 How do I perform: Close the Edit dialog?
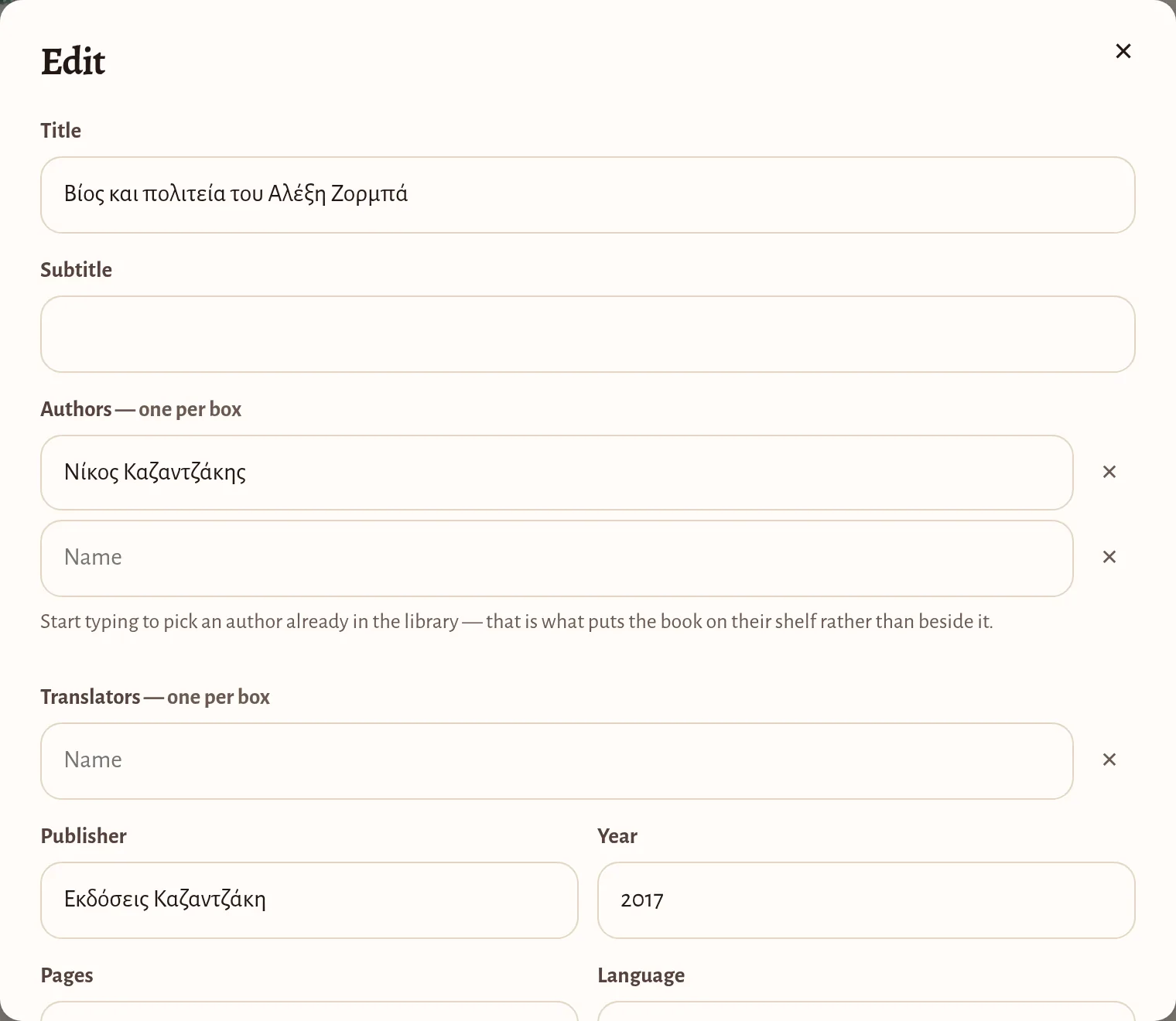pyautogui.click(x=1123, y=51)
